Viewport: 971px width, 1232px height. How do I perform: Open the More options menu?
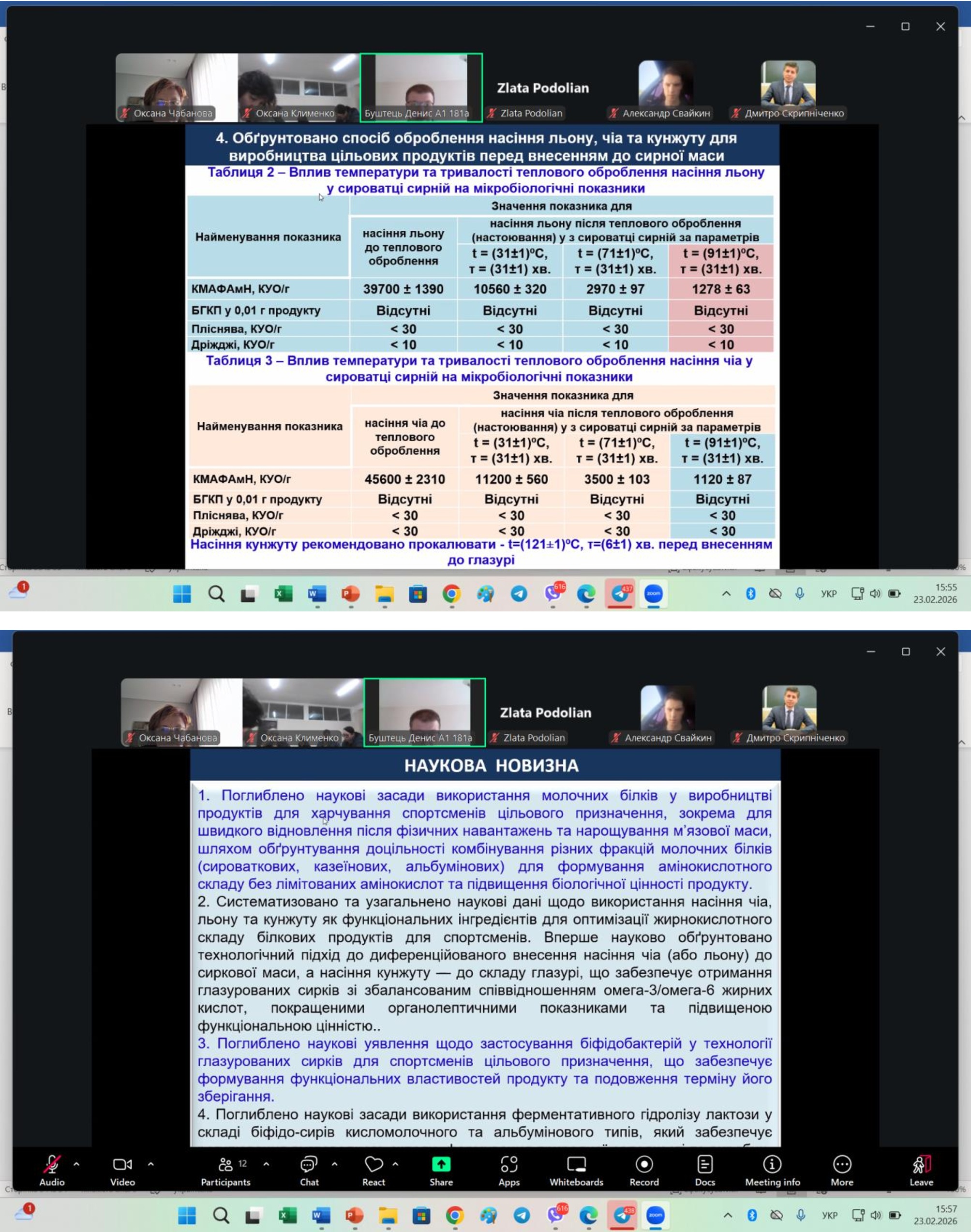[x=841, y=1165]
